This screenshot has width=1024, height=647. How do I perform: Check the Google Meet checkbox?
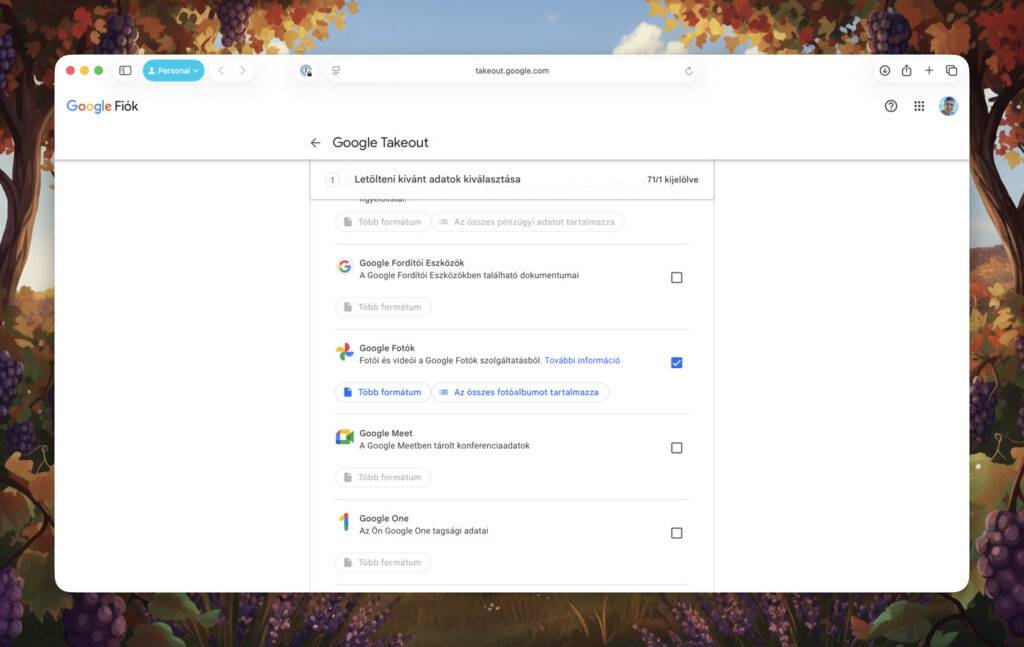[x=677, y=448]
